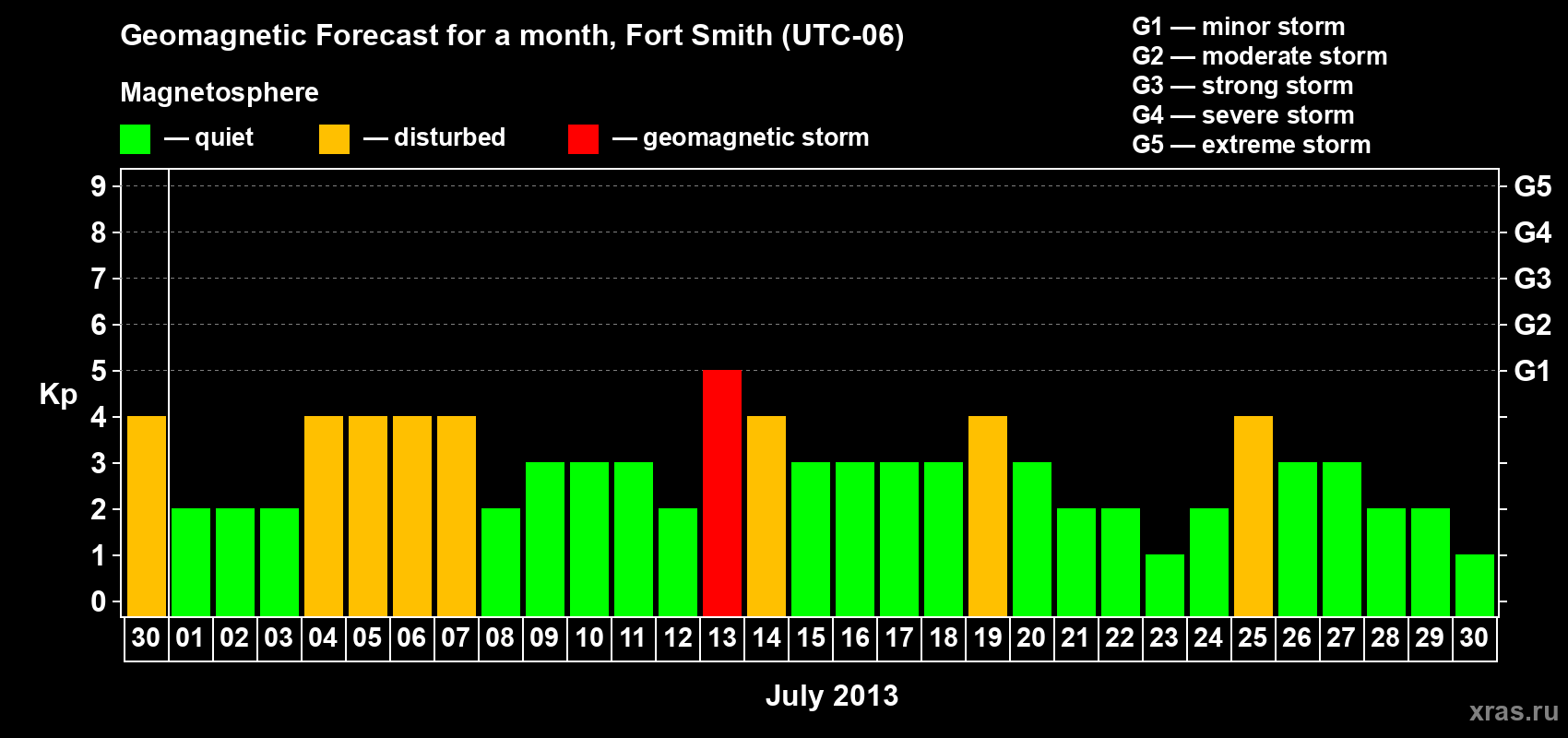Click the orange bar above day 19
This screenshot has width=1568, height=738.
point(988,516)
